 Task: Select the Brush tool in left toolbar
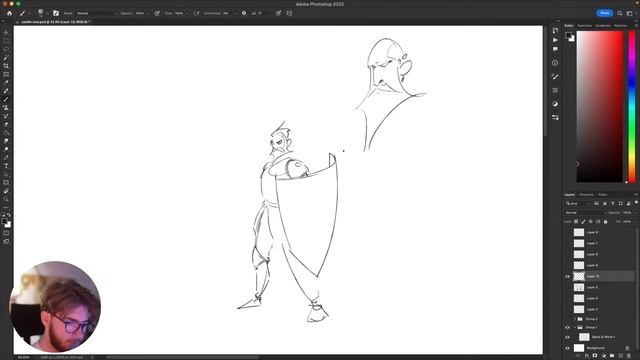click(x=6, y=99)
